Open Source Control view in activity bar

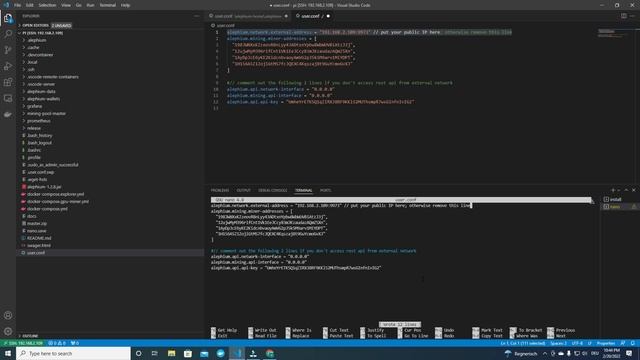[x=8, y=50]
